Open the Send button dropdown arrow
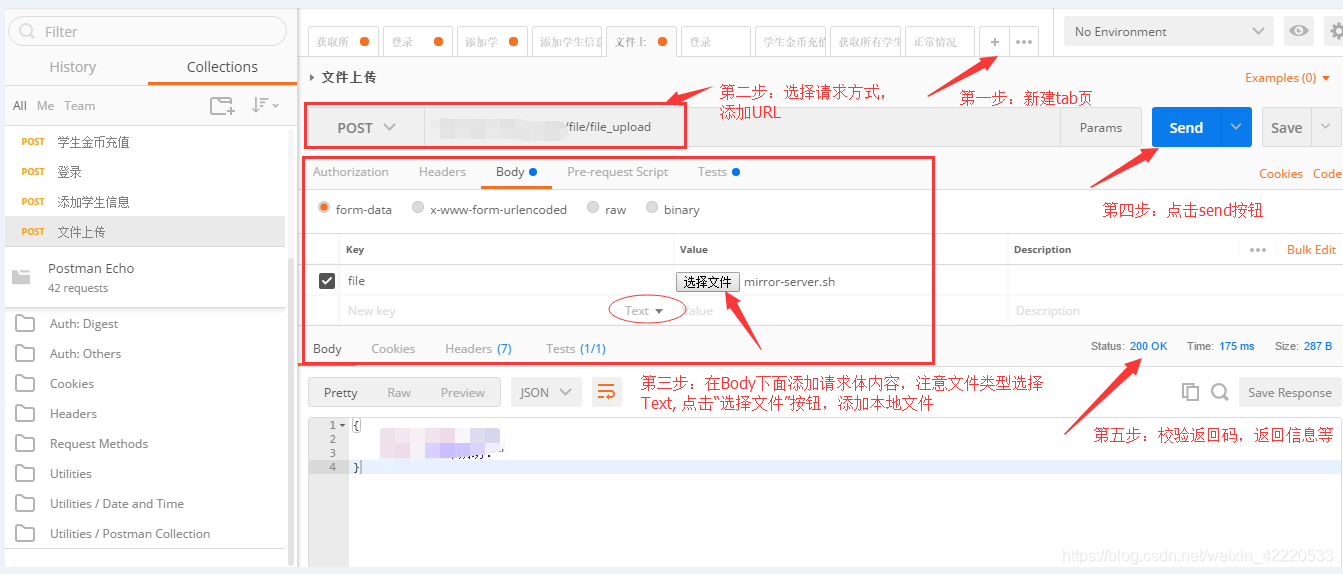 point(1236,127)
